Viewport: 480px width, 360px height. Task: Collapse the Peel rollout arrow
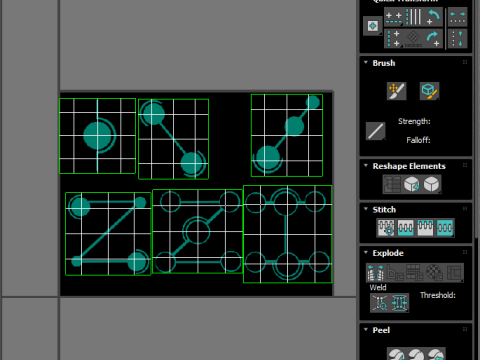(366, 330)
